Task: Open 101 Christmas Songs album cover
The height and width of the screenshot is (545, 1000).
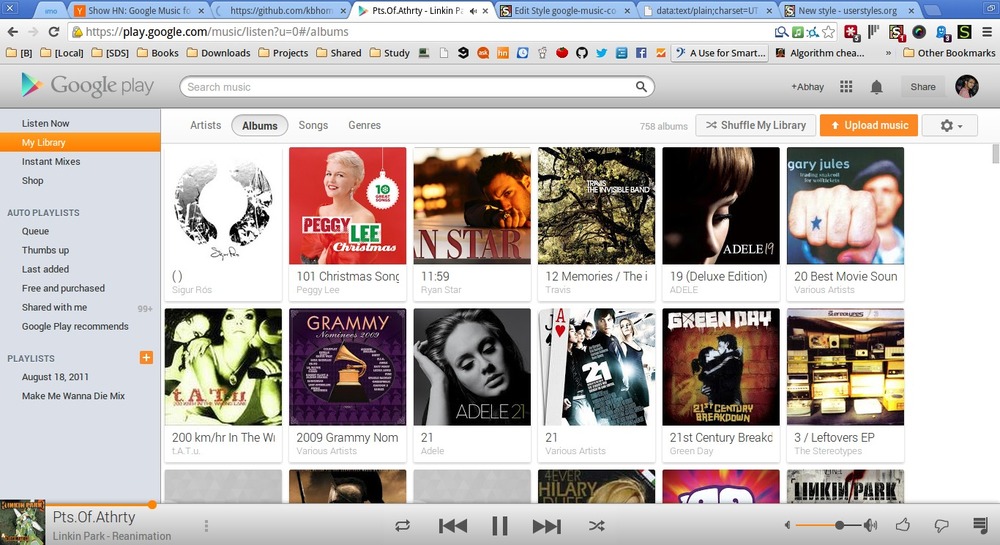Action: point(348,205)
